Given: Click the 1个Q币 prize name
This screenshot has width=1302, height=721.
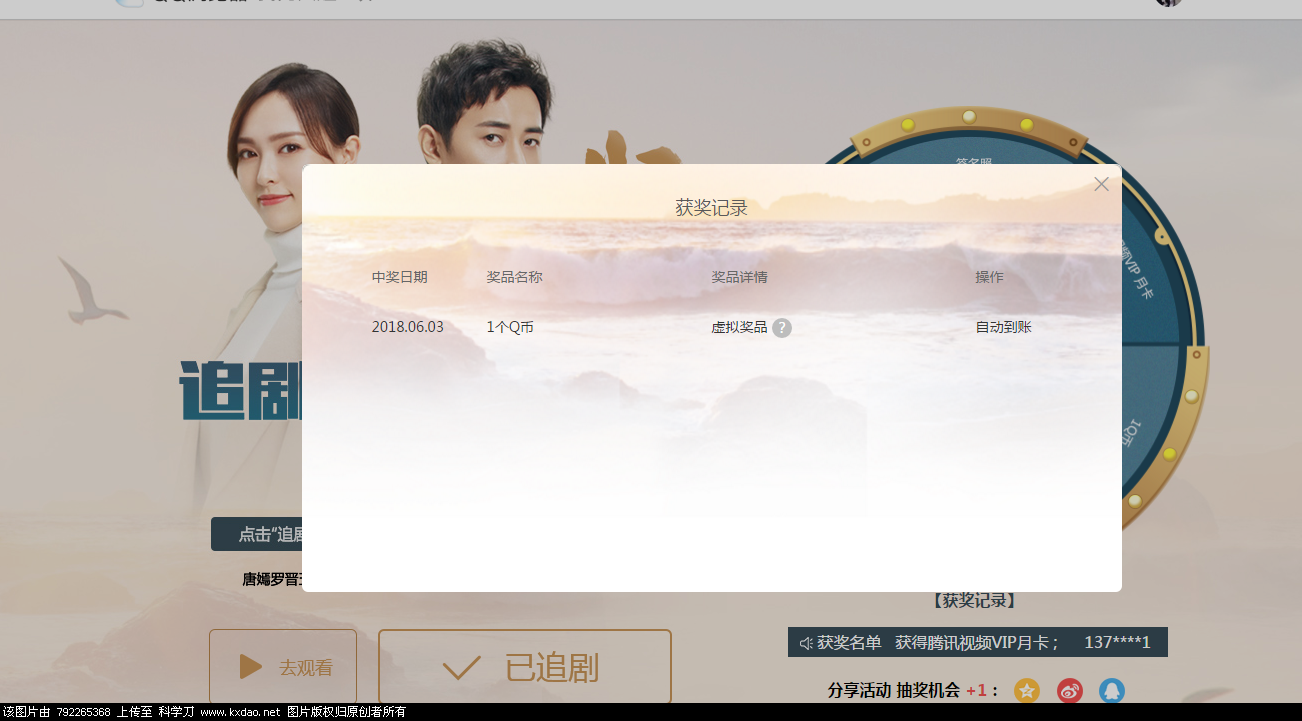Looking at the screenshot, I should (x=510, y=327).
